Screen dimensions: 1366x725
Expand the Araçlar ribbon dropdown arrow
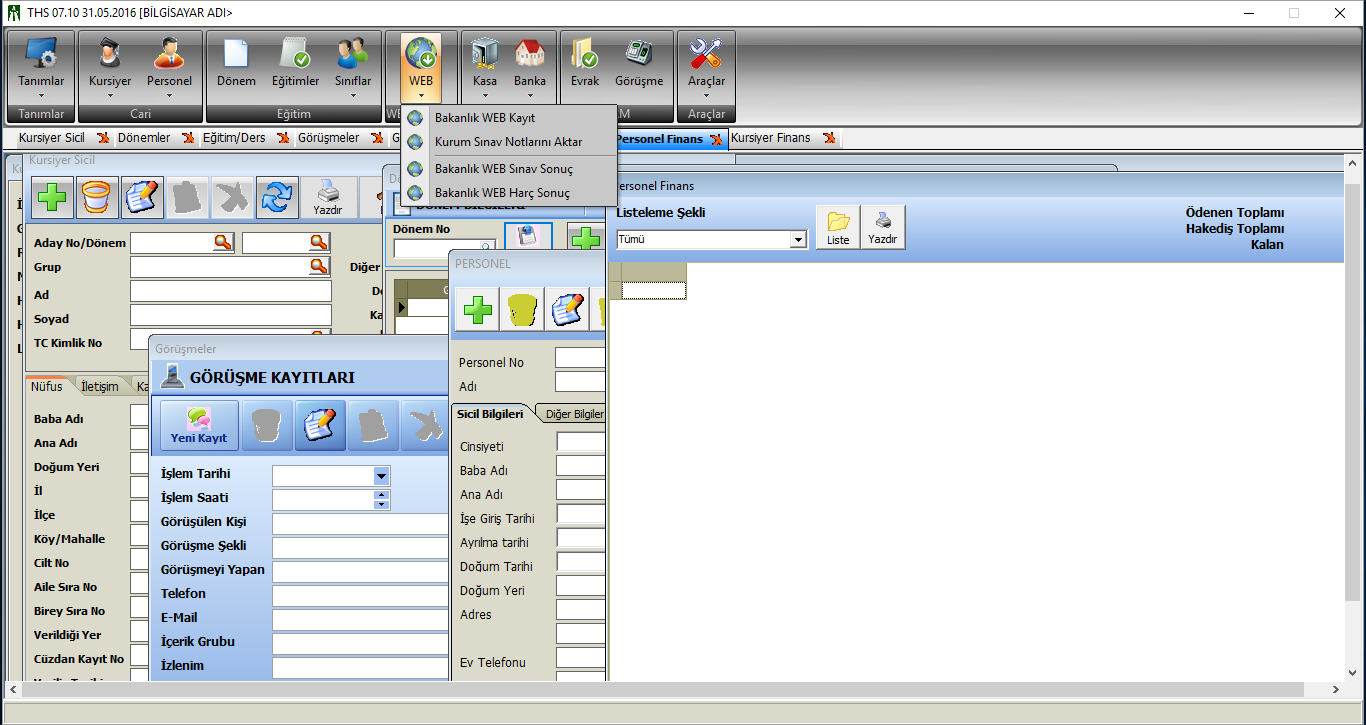tap(706, 97)
